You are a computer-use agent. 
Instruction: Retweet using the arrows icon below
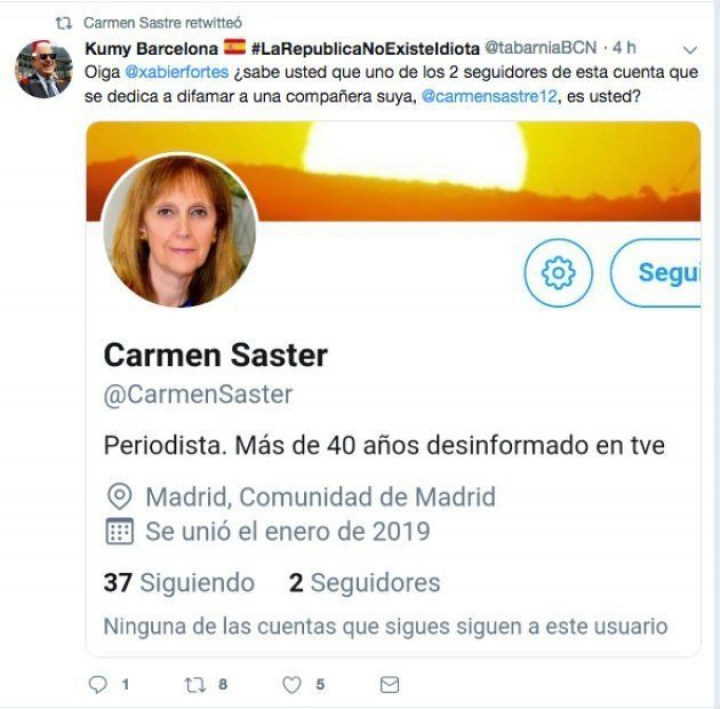(195, 685)
